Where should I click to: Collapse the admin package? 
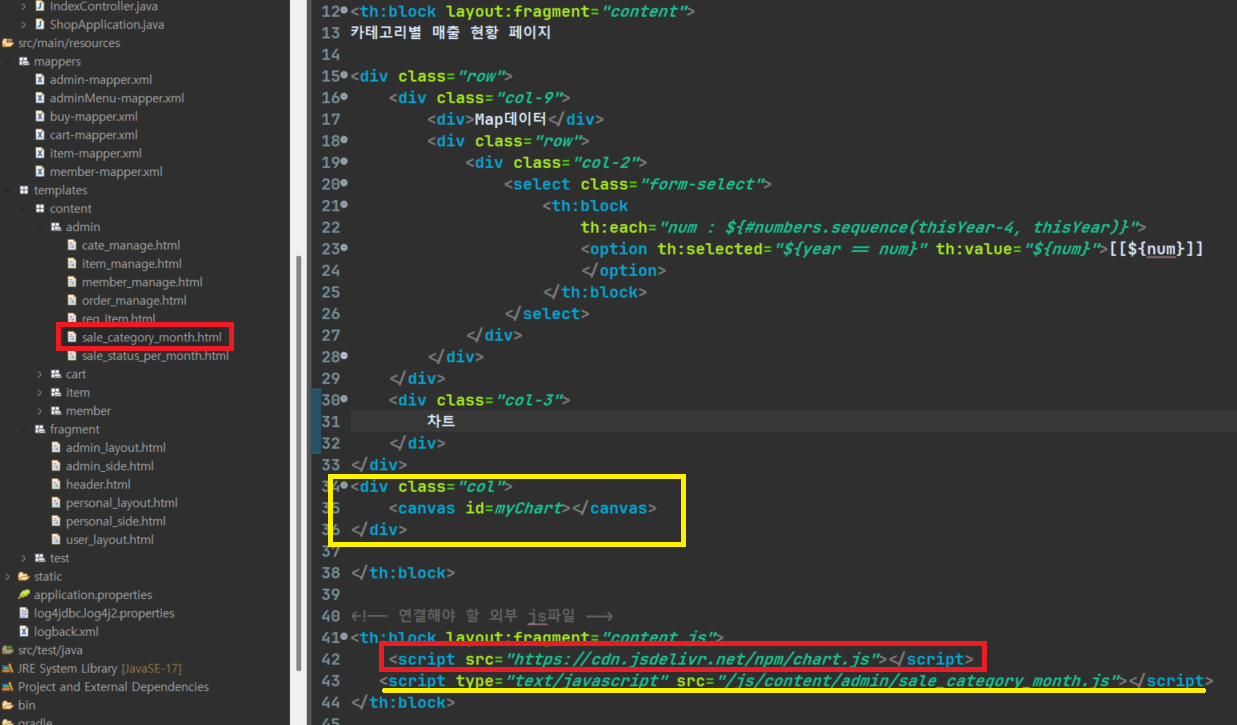click(x=40, y=227)
